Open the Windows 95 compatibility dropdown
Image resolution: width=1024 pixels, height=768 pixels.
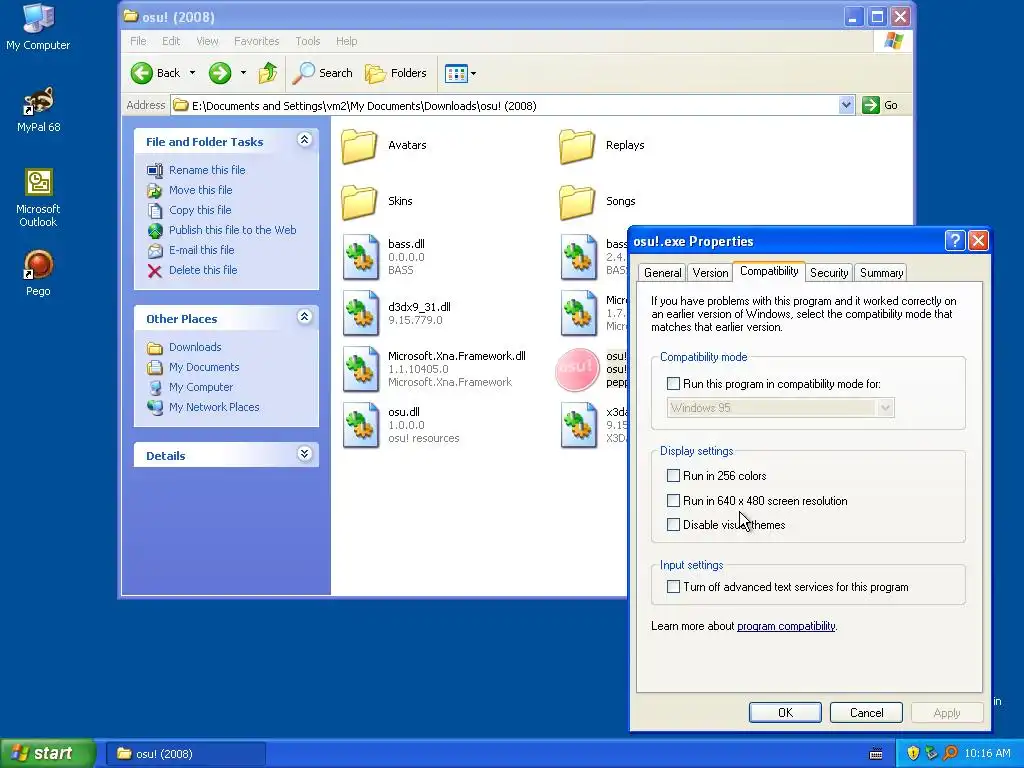click(x=885, y=408)
